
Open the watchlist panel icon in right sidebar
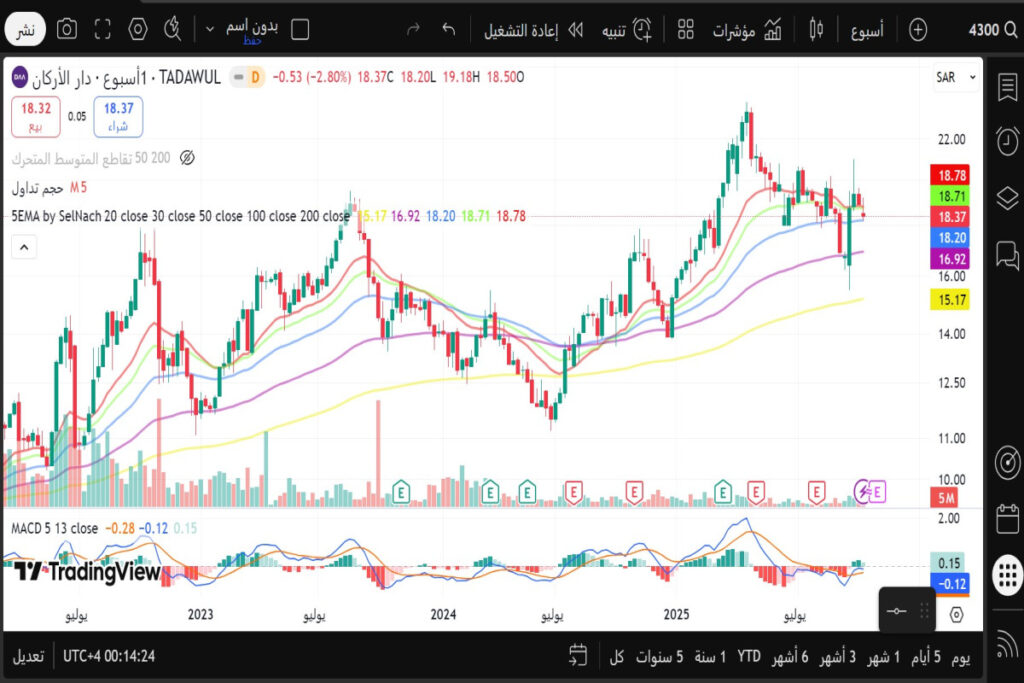[1007, 87]
